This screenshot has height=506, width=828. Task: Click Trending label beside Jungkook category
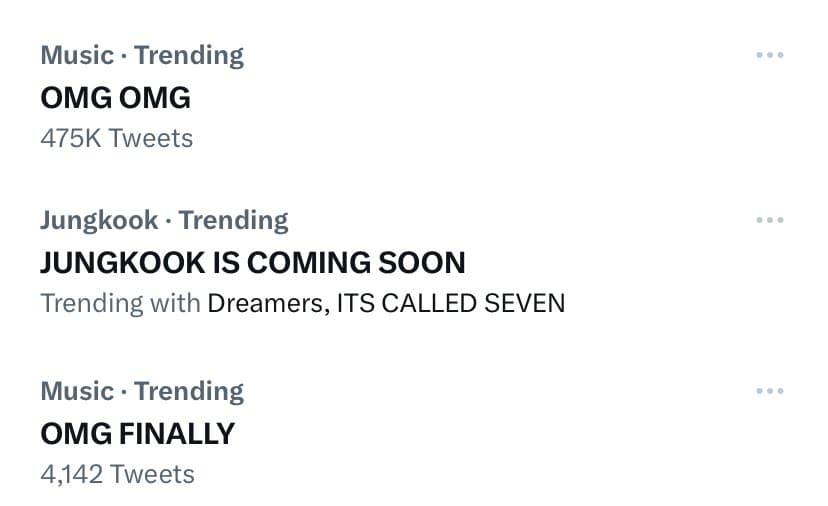[233, 220]
